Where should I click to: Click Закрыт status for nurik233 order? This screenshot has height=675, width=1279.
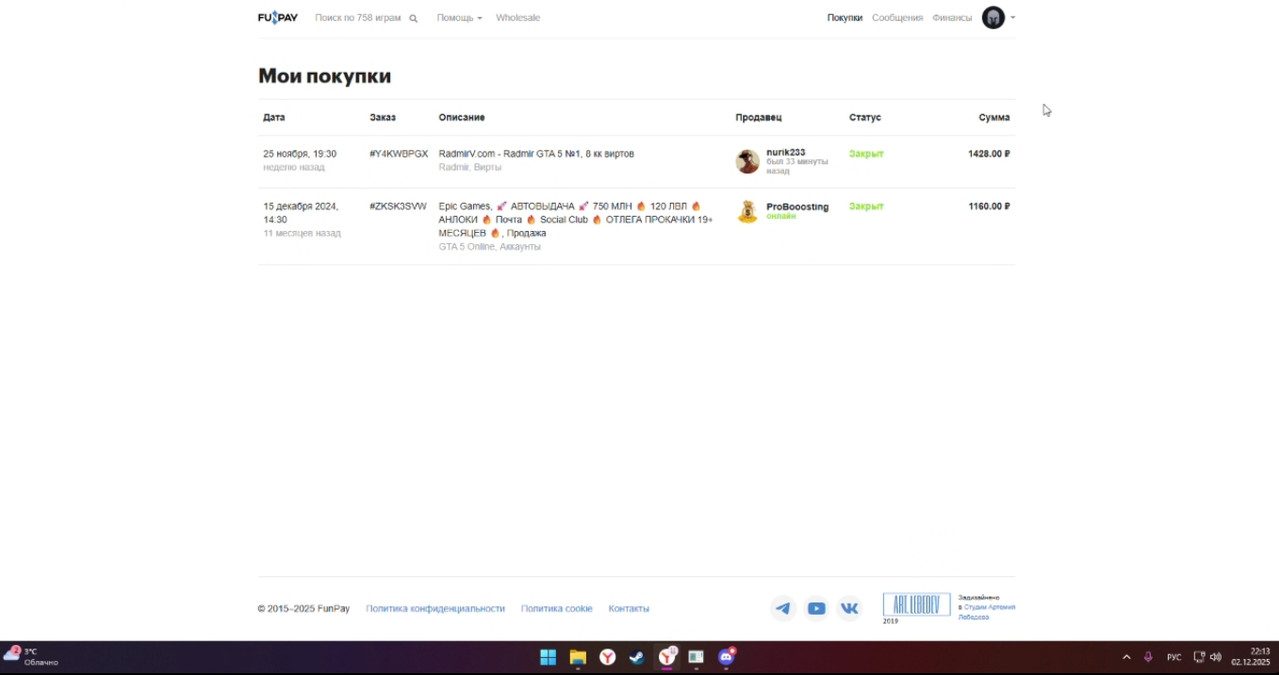[x=866, y=154]
